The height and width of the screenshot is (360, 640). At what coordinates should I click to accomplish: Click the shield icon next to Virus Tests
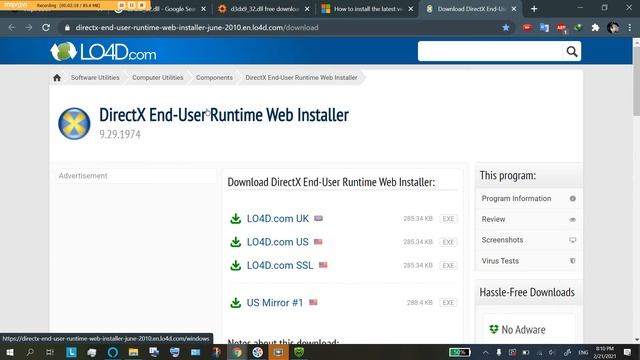(x=573, y=261)
